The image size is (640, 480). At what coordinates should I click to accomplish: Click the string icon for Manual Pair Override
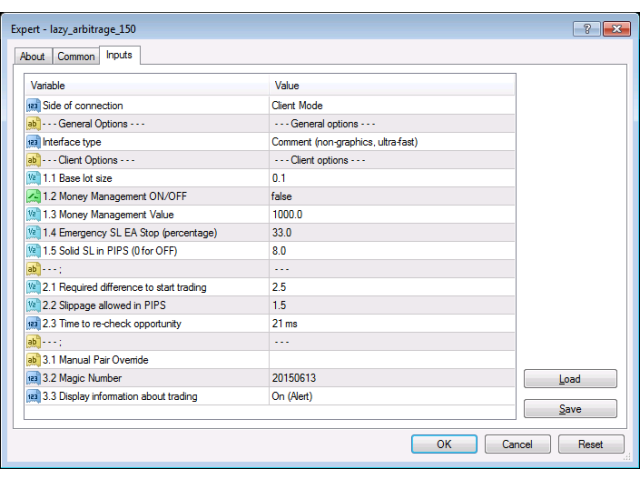tap(32, 360)
